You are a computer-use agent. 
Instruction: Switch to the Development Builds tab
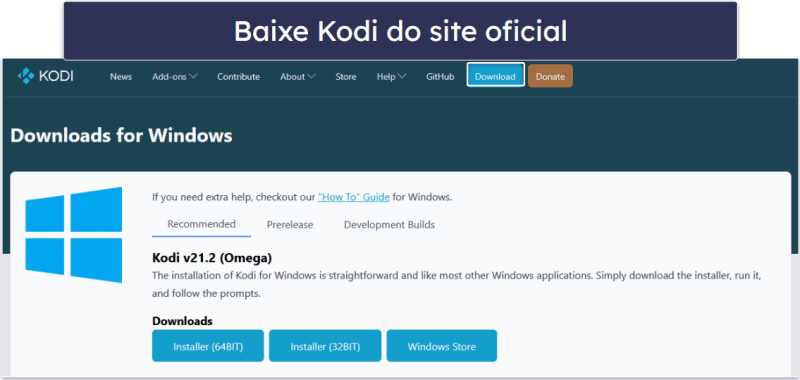point(389,225)
